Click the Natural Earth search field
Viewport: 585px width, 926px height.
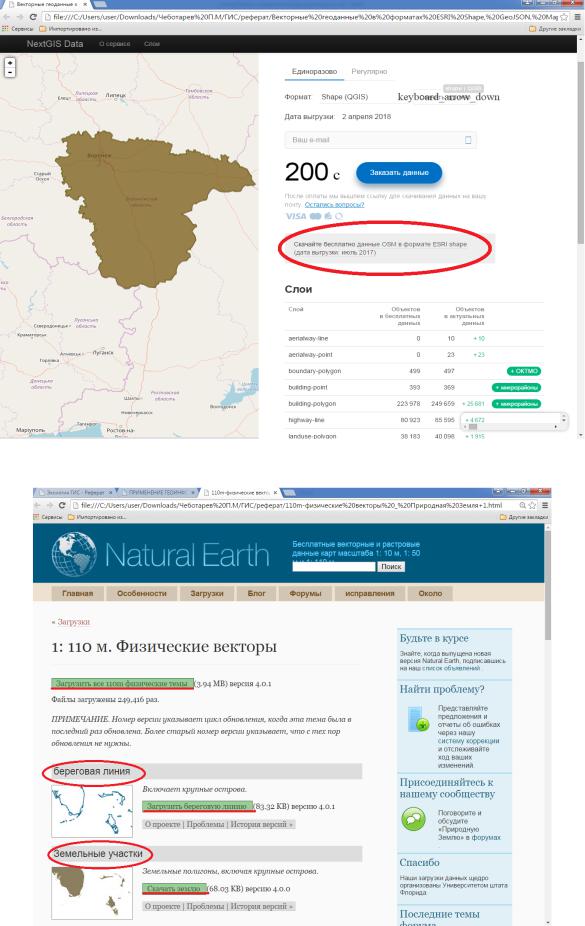coord(334,567)
